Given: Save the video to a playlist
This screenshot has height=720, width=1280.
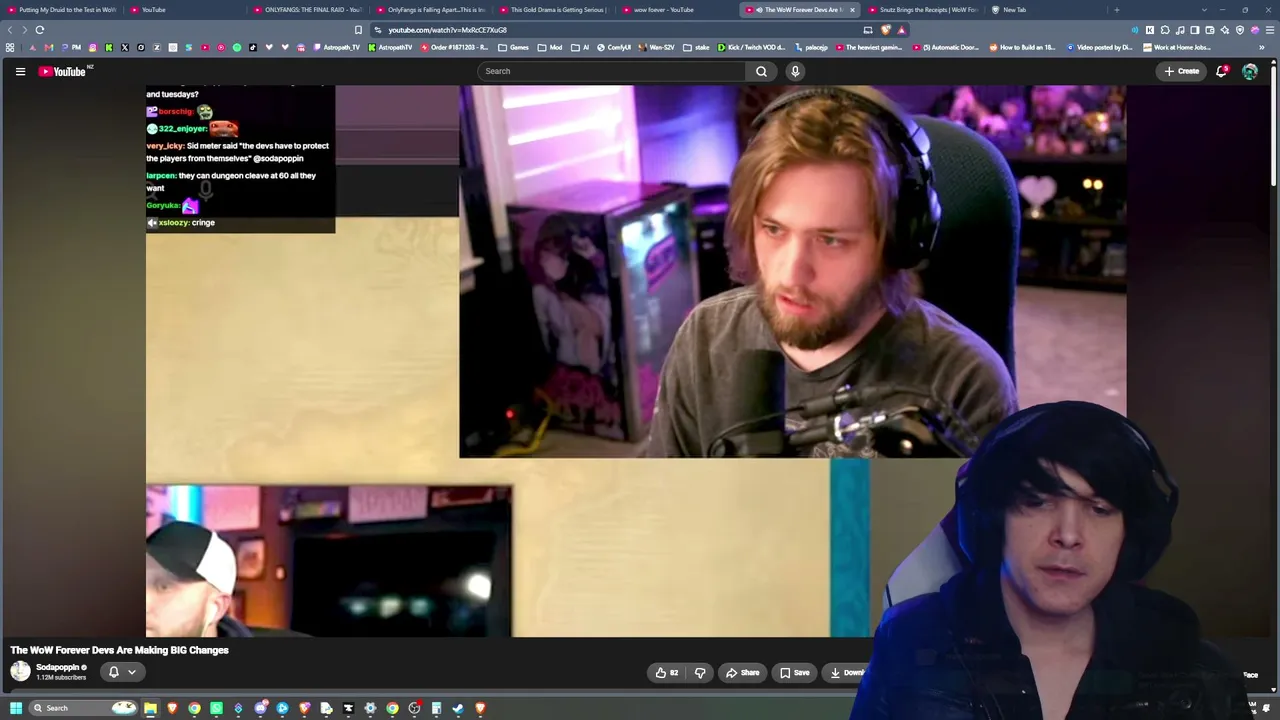Looking at the screenshot, I should pyautogui.click(x=795, y=673).
